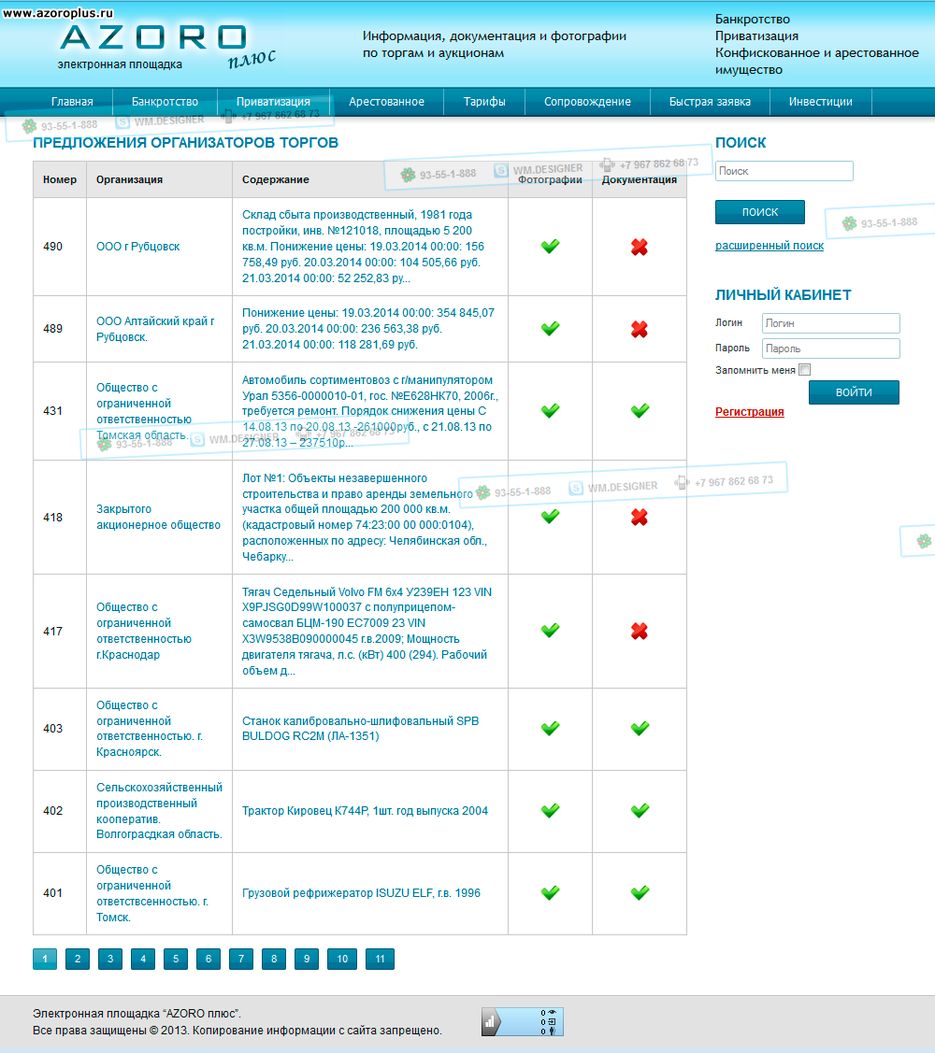The image size is (935, 1053).
Task: Click the red cross documentation icon in row 418
Action: [x=639, y=517]
